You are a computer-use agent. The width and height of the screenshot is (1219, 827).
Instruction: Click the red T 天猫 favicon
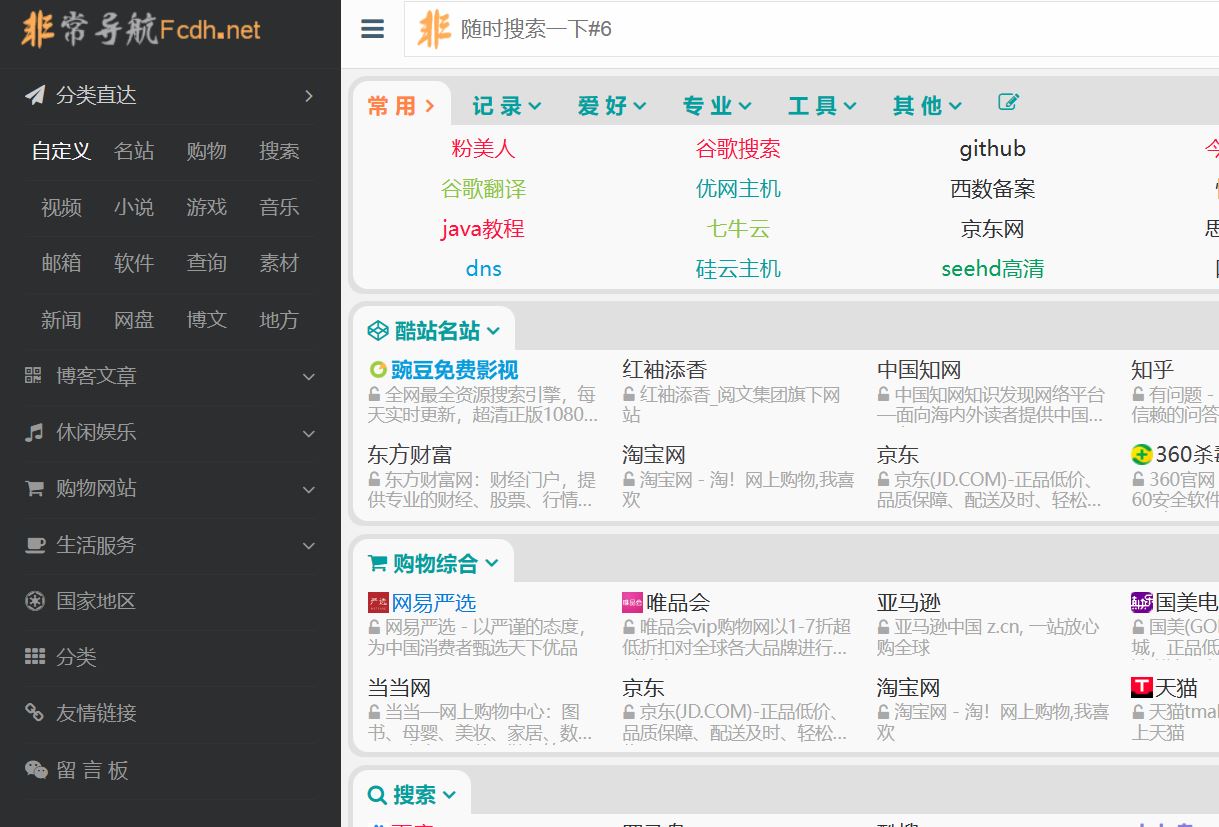tap(1142, 687)
